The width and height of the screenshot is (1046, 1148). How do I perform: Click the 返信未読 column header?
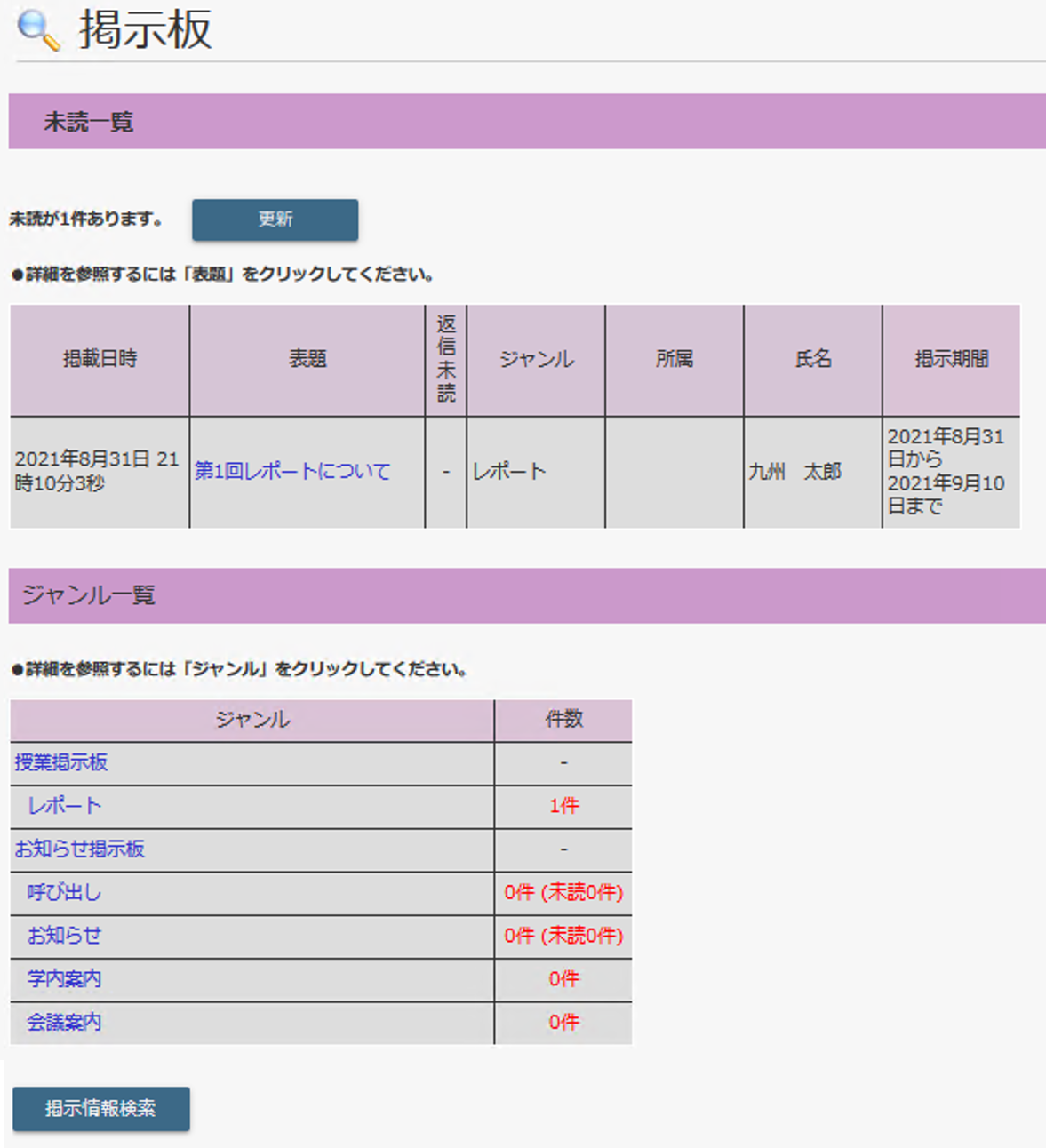click(446, 360)
